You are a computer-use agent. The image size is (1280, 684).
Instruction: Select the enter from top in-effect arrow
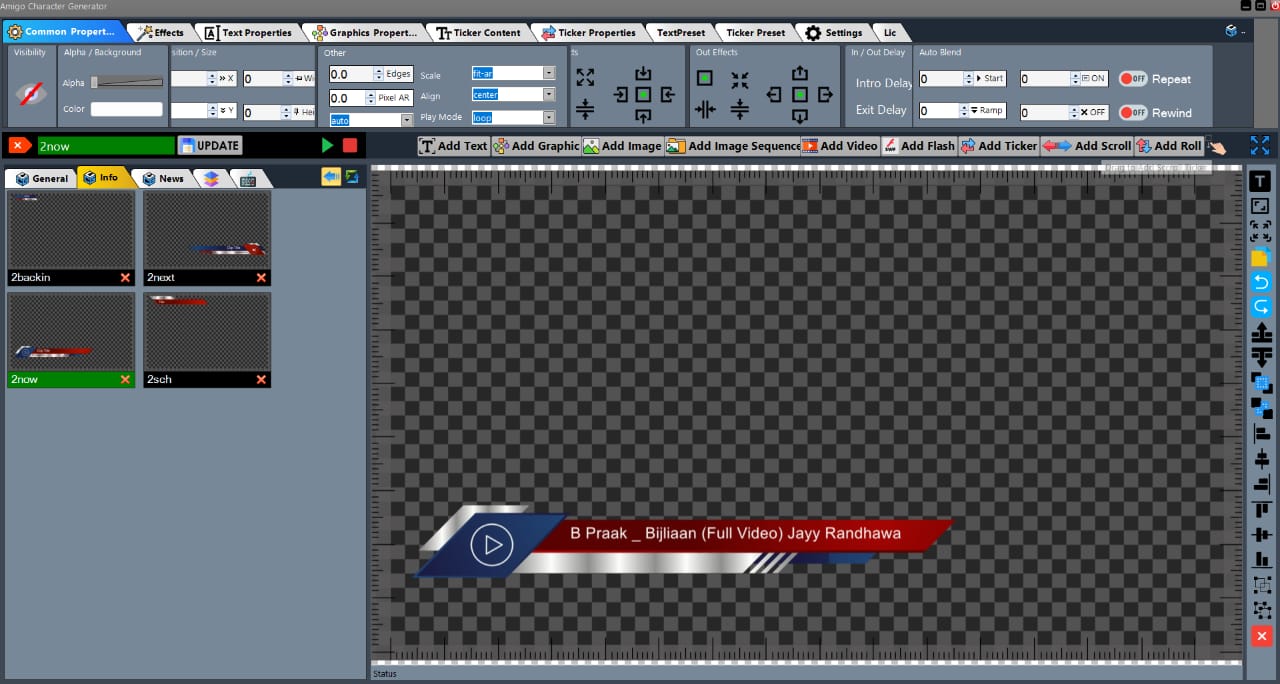(x=643, y=73)
